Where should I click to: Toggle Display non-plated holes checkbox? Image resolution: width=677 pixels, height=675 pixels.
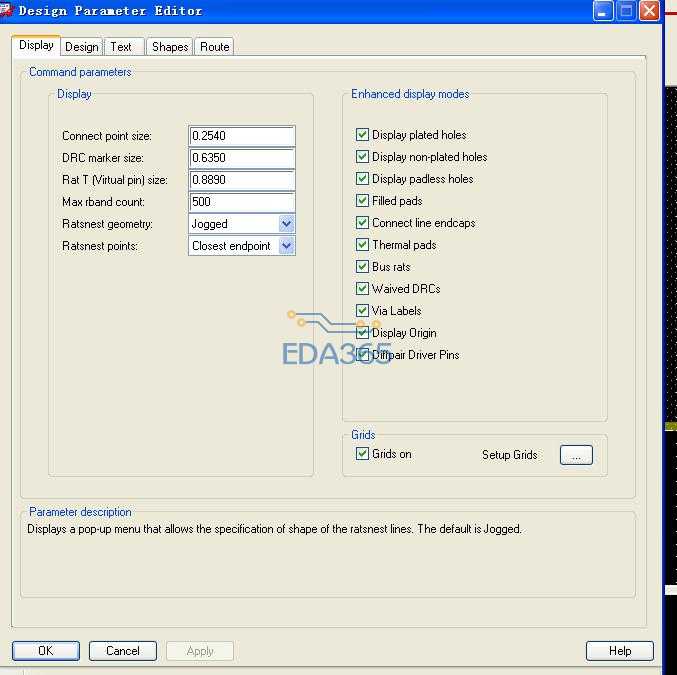tap(362, 157)
